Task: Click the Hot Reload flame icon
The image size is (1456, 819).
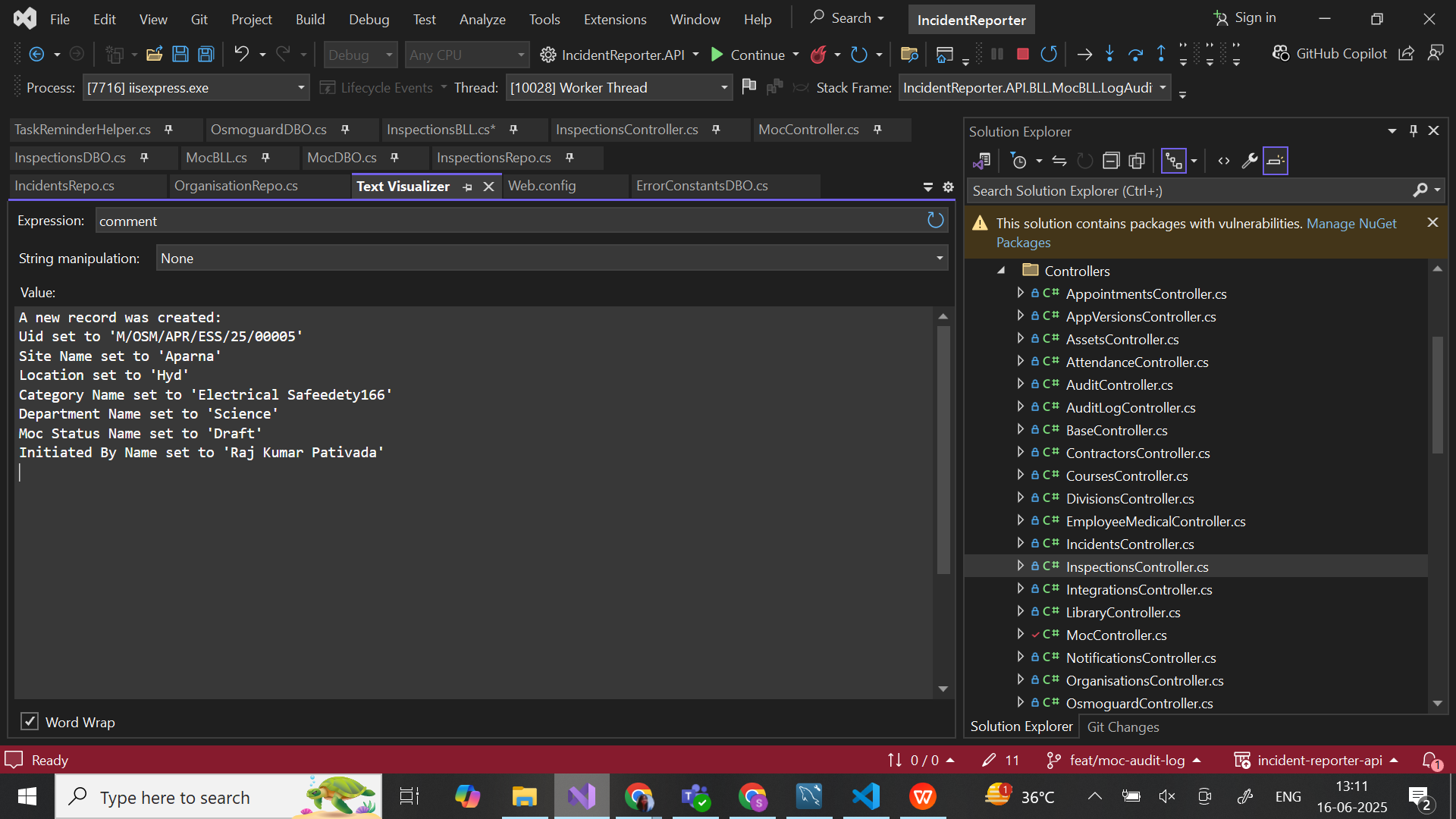Action: (x=818, y=54)
